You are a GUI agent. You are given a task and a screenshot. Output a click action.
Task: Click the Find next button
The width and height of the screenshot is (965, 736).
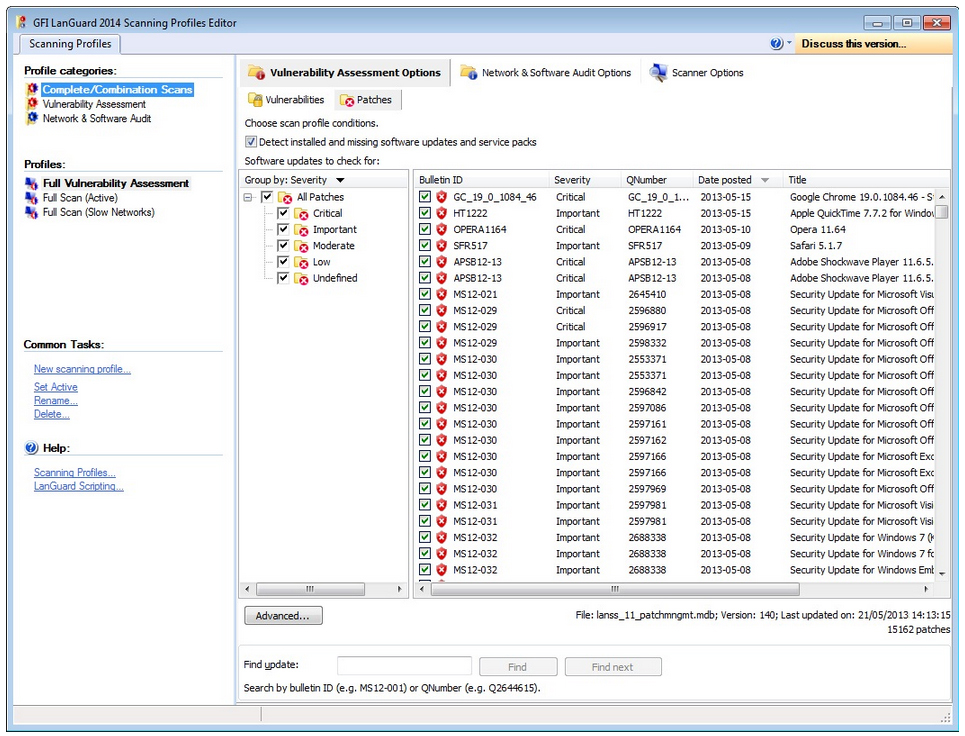pyautogui.click(x=613, y=666)
